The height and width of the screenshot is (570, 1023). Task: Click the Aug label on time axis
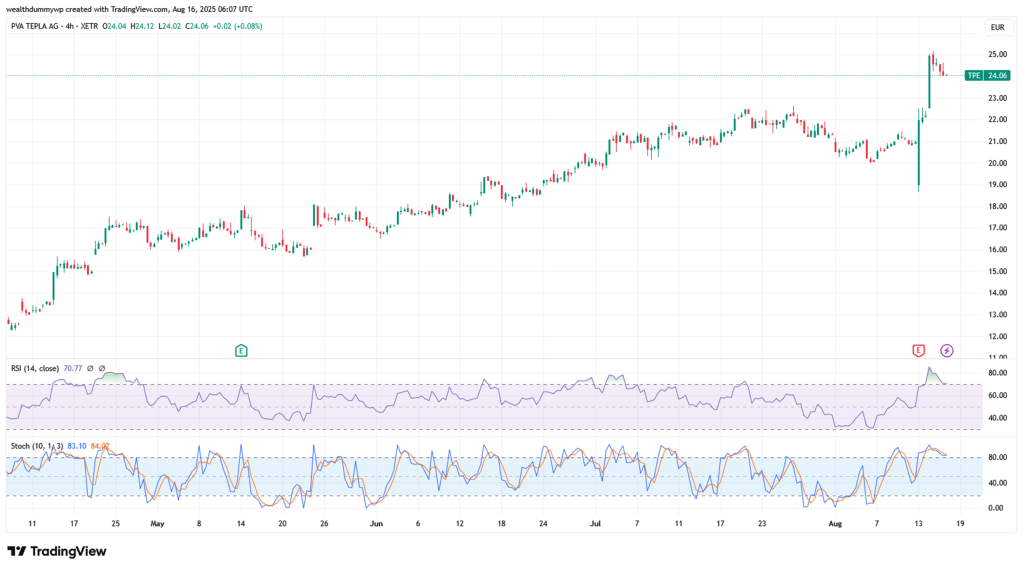(835, 523)
